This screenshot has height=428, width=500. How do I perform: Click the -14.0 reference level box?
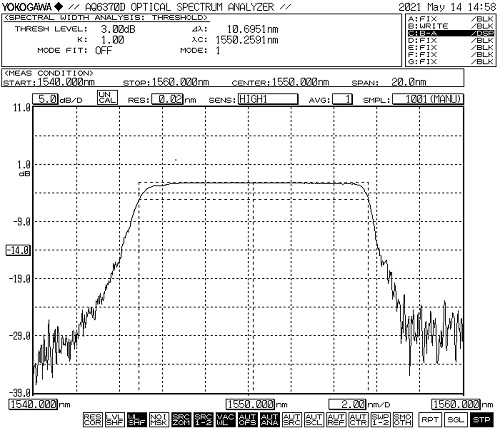click(x=18, y=250)
